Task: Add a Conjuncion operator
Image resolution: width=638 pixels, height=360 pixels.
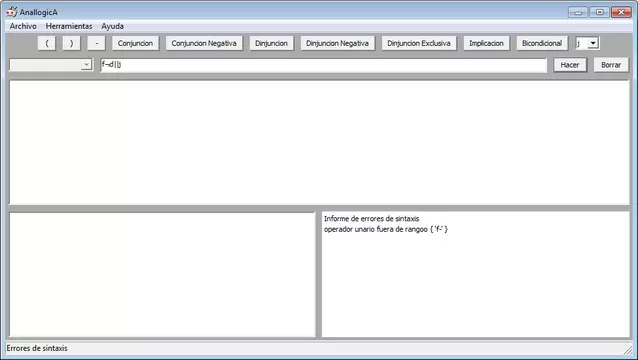Action: pos(135,43)
